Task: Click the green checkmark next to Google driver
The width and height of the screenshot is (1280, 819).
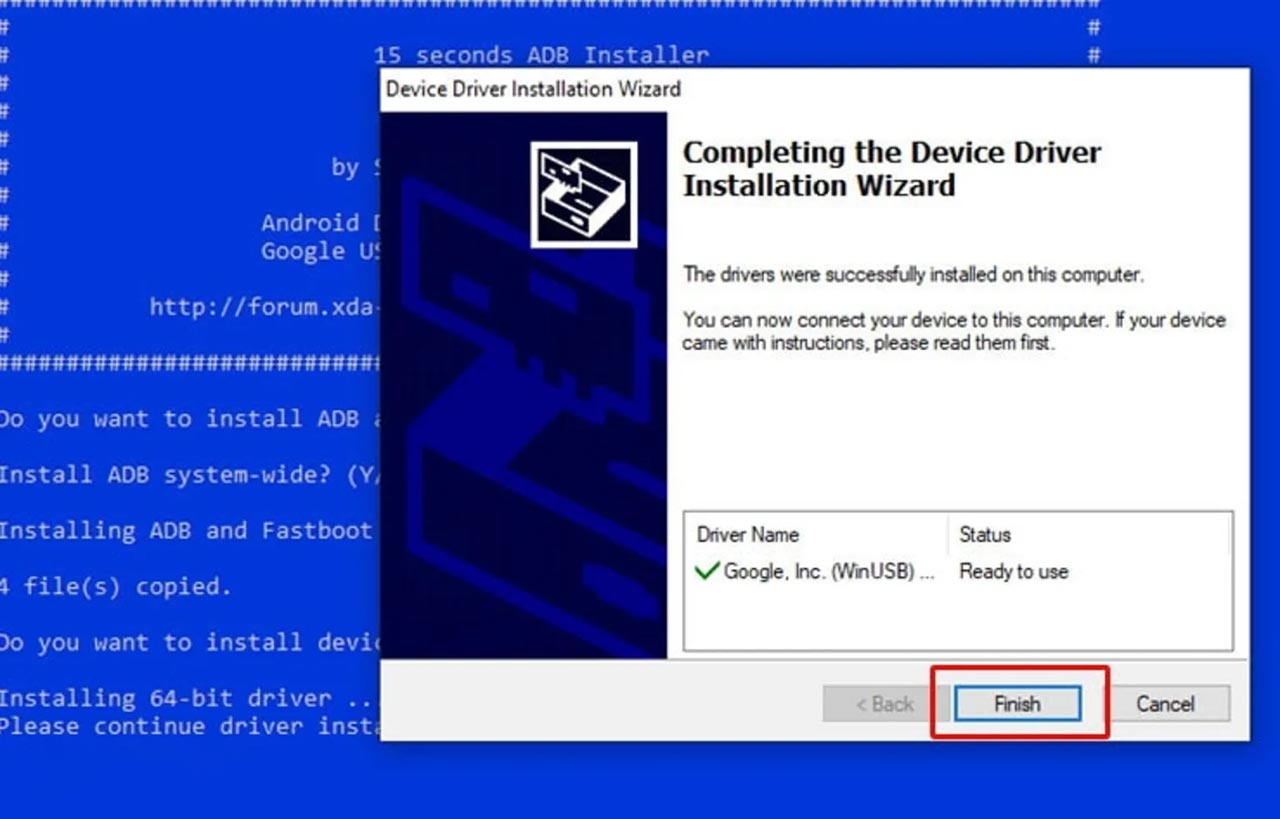Action: [707, 571]
